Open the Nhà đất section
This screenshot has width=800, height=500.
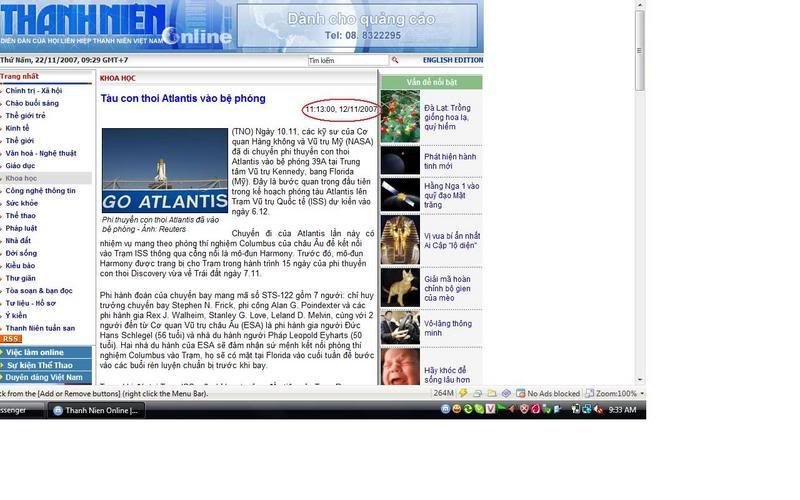click(x=18, y=241)
